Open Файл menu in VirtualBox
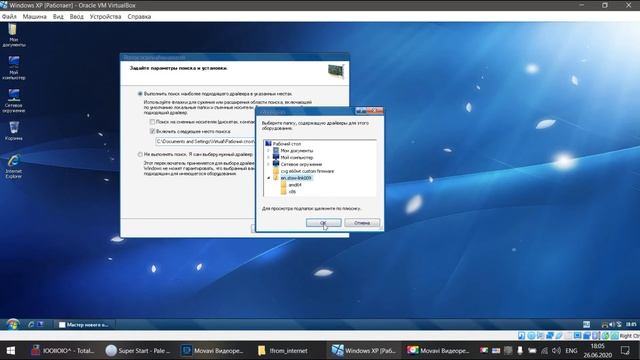Screen dimensions: 640x360 [9, 17]
